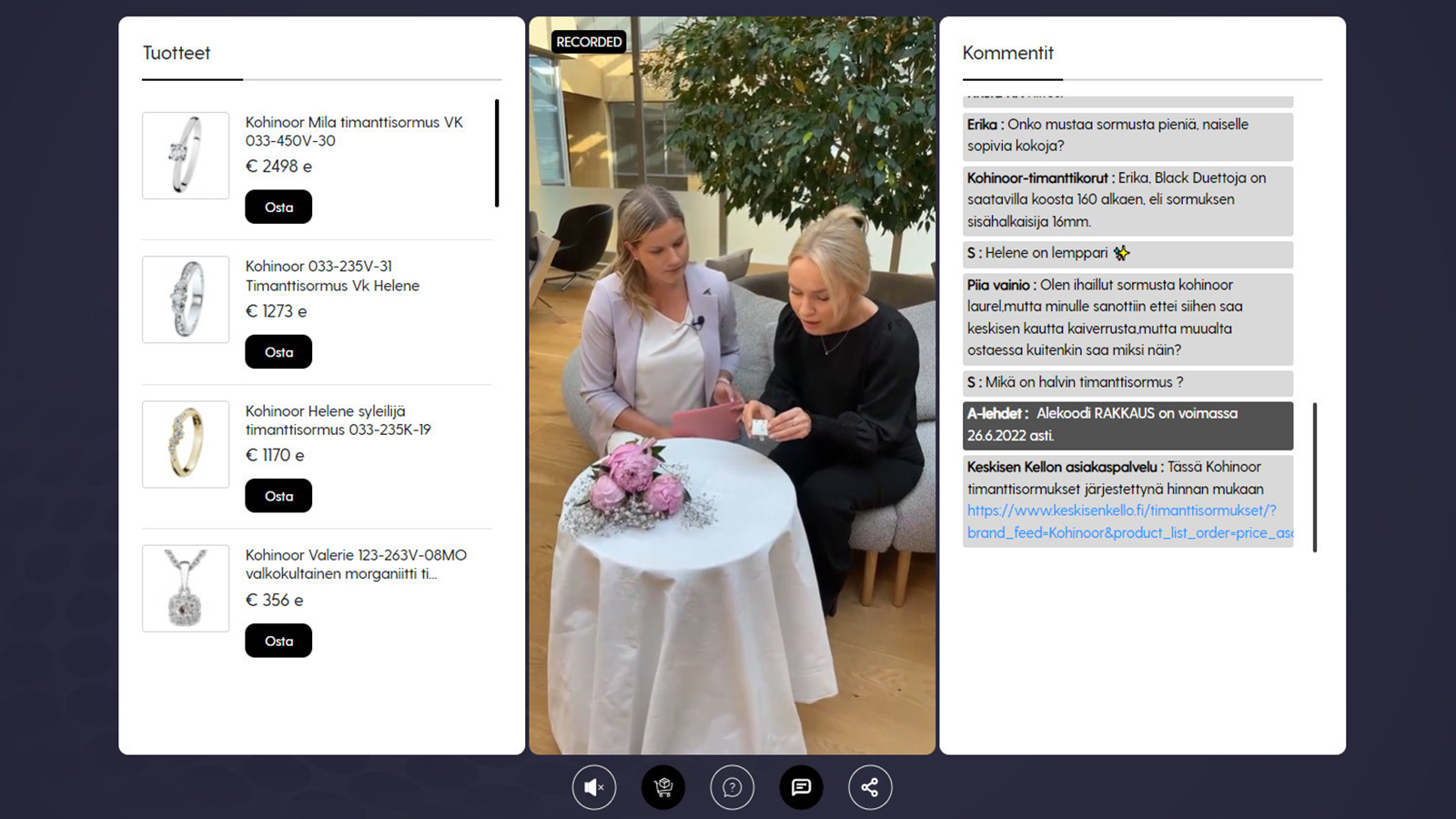This screenshot has height=819, width=1456.
Task: Click the title Kohinoor Helene syleilijä timanttisormus
Action: (338, 420)
